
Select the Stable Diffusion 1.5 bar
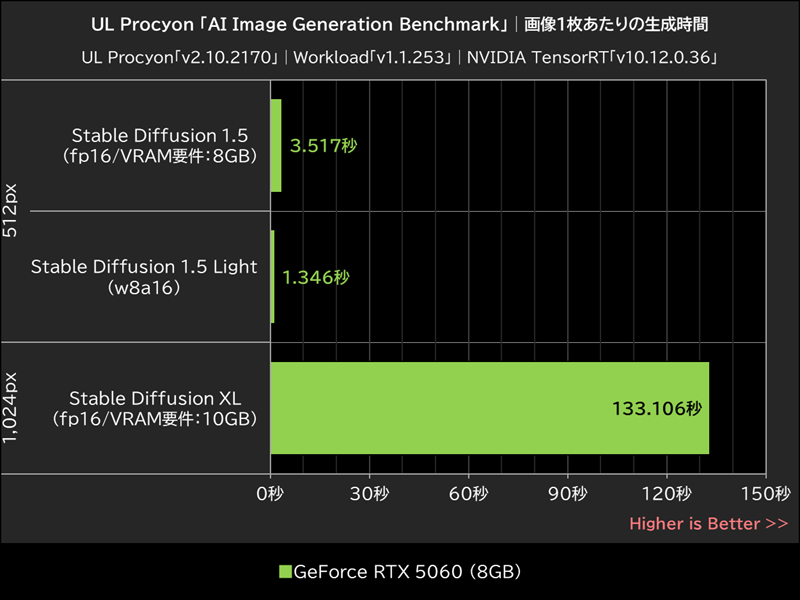point(276,144)
